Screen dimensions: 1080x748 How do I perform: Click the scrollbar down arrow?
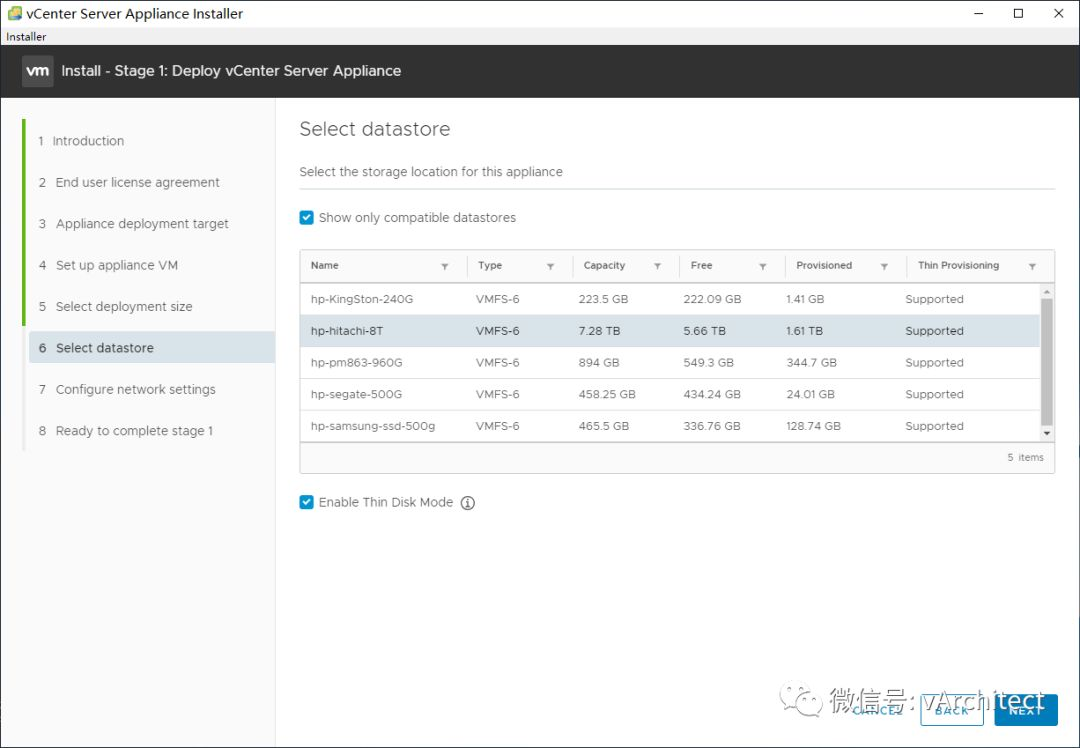tap(1047, 433)
